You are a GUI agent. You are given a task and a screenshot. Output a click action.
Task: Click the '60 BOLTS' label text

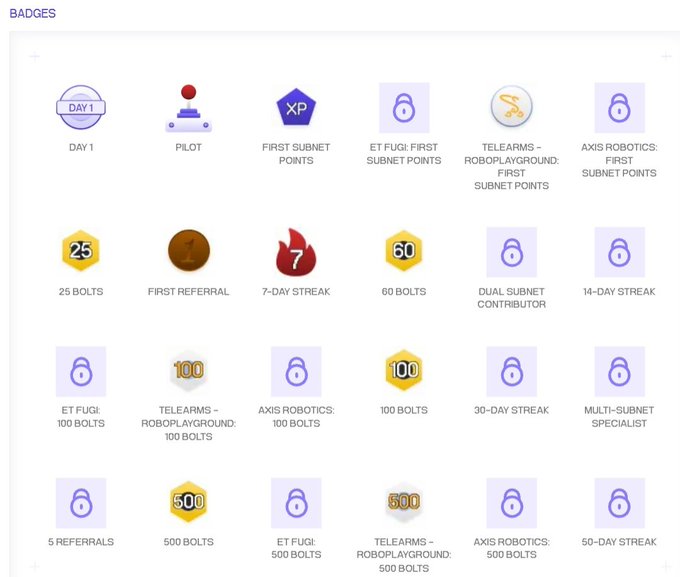coord(404,292)
